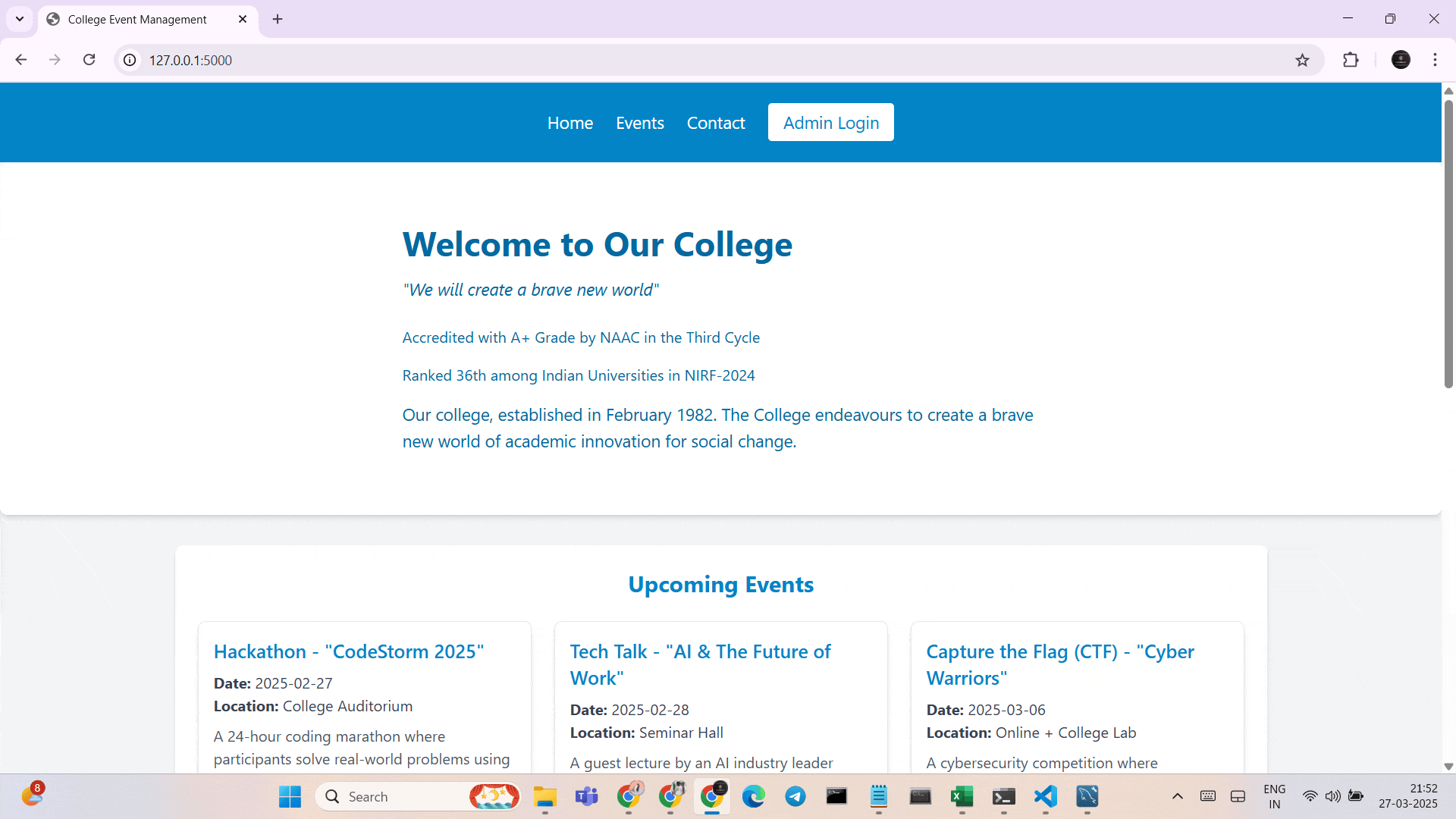
Task: Reload the page with the refresh icon
Action: click(89, 60)
